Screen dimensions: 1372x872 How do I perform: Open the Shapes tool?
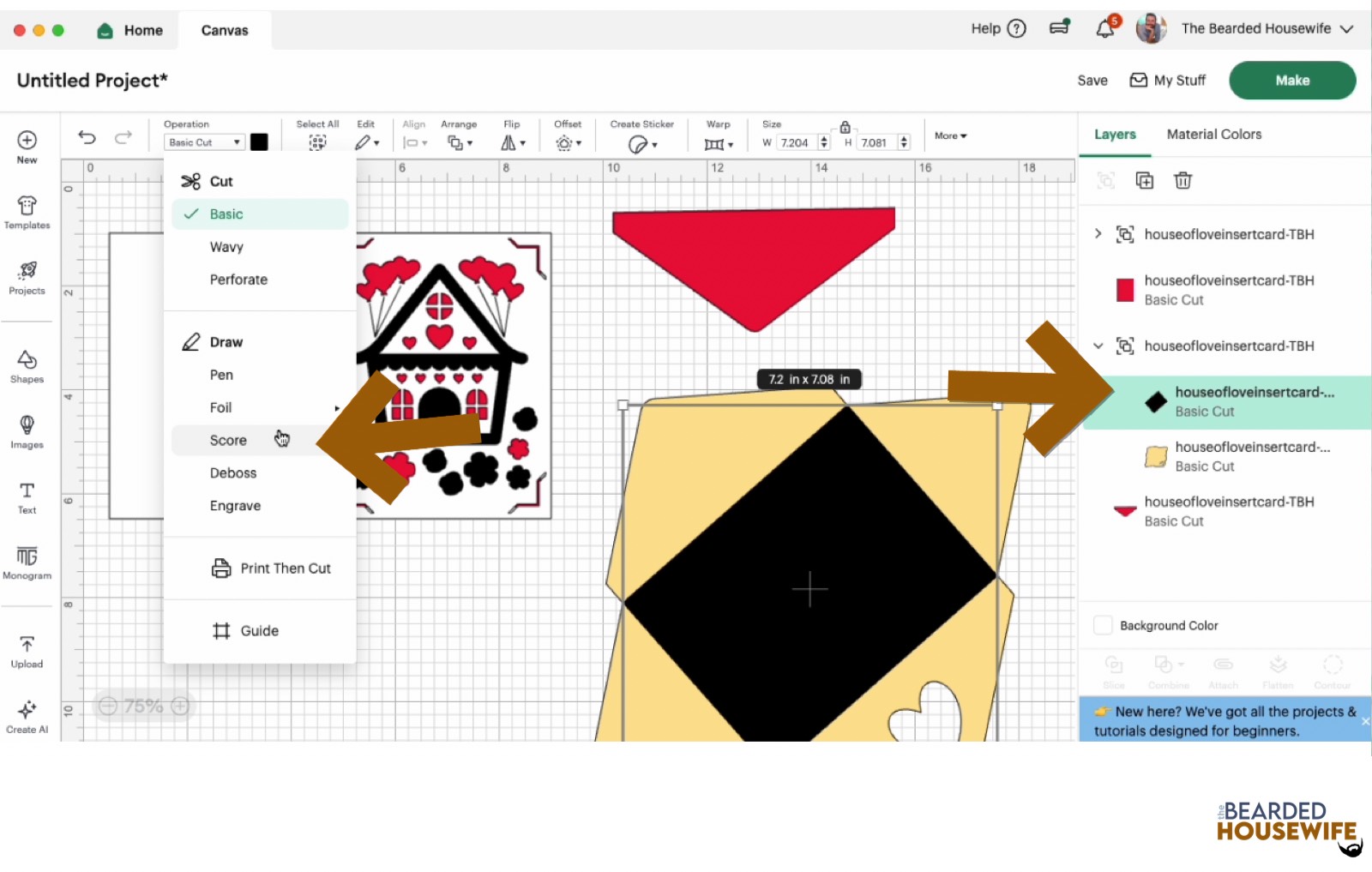click(27, 367)
